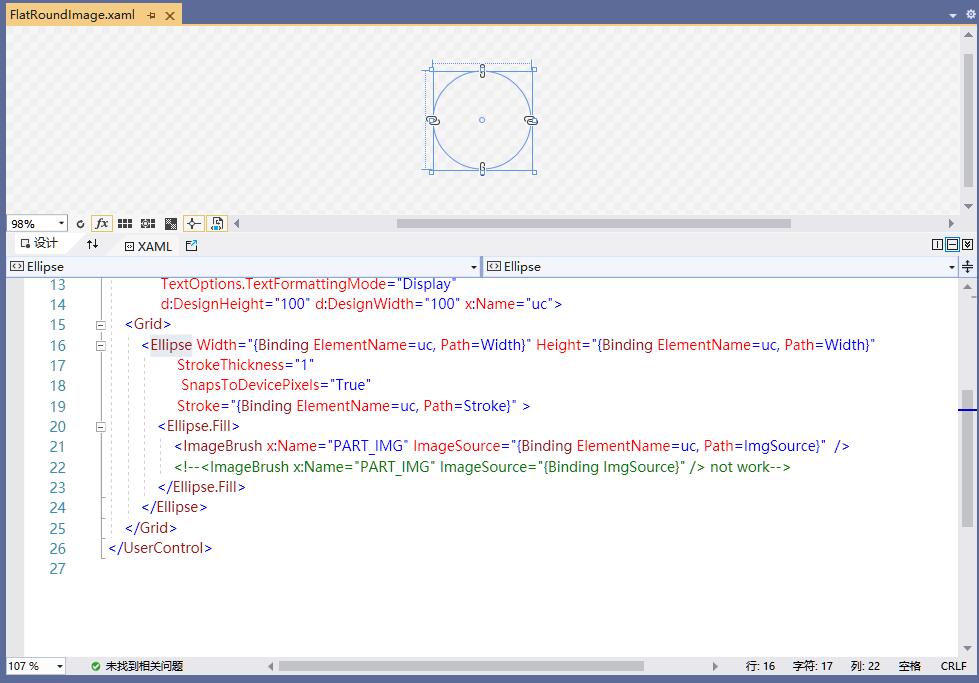Click the ellipse center point marker
Image resolution: width=979 pixels, height=683 pixels.
coord(481,120)
